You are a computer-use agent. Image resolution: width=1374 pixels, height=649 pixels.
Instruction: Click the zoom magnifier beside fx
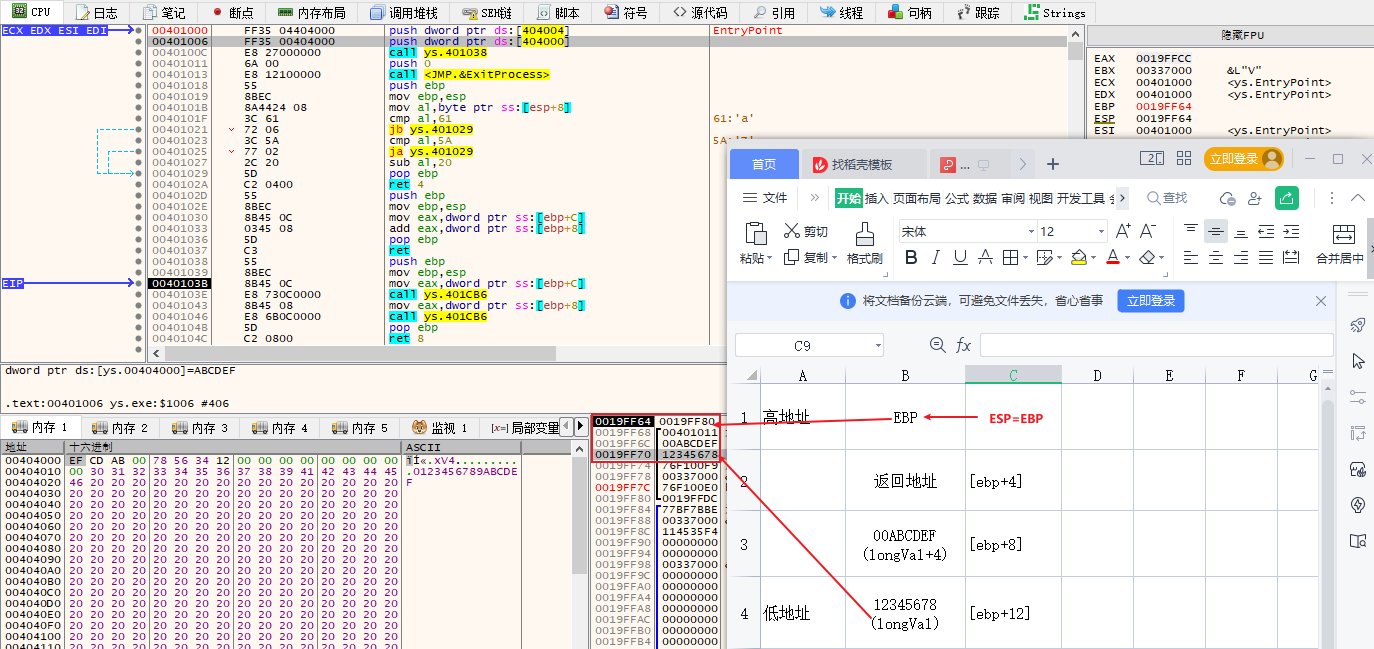click(x=937, y=345)
